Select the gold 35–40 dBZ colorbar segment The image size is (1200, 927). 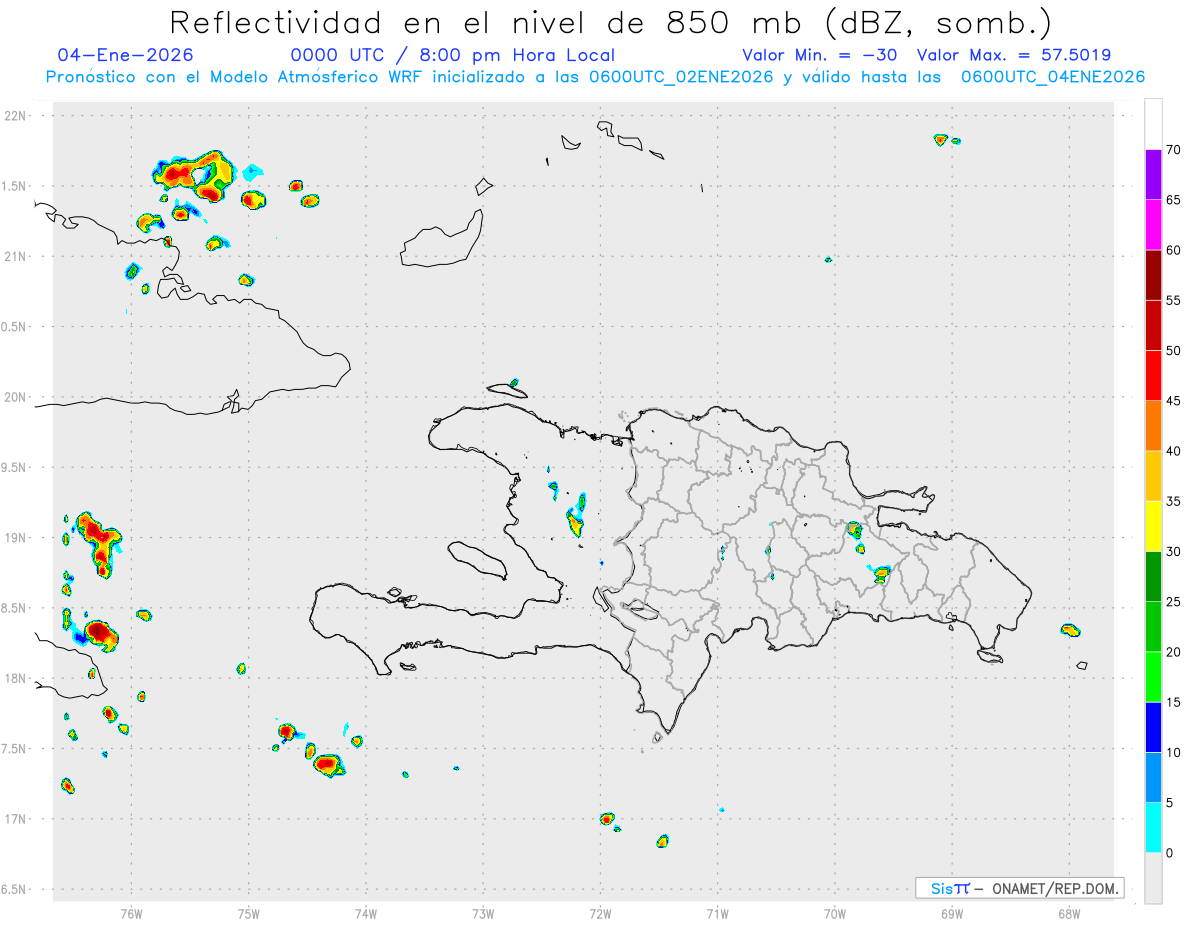click(x=1153, y=476)
